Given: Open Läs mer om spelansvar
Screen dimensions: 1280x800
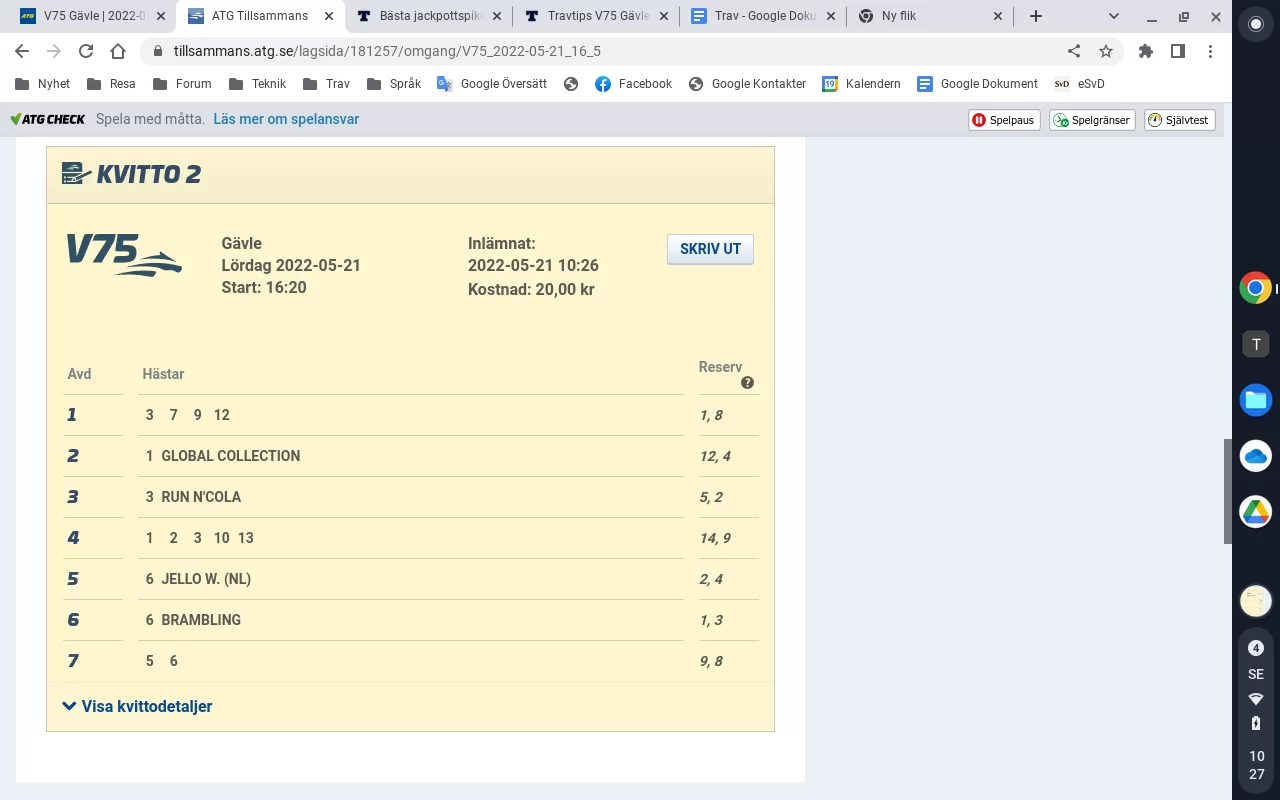Looking at the screenshot, I should [285, 119].
